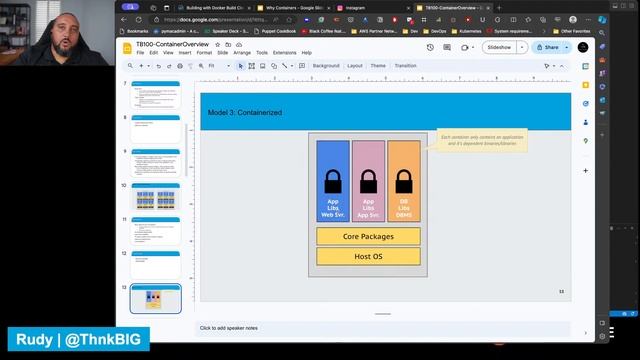
Task: Expand the line tool dropdown arrow
Action: tap(292, 66)
